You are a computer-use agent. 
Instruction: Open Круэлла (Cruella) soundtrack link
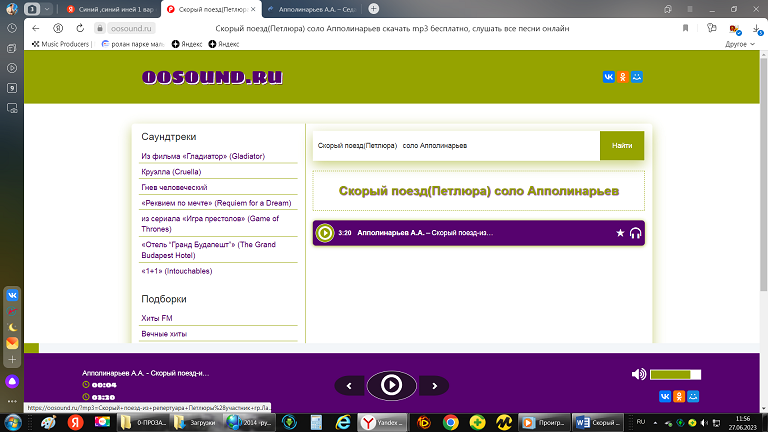[x=171, y=172]
